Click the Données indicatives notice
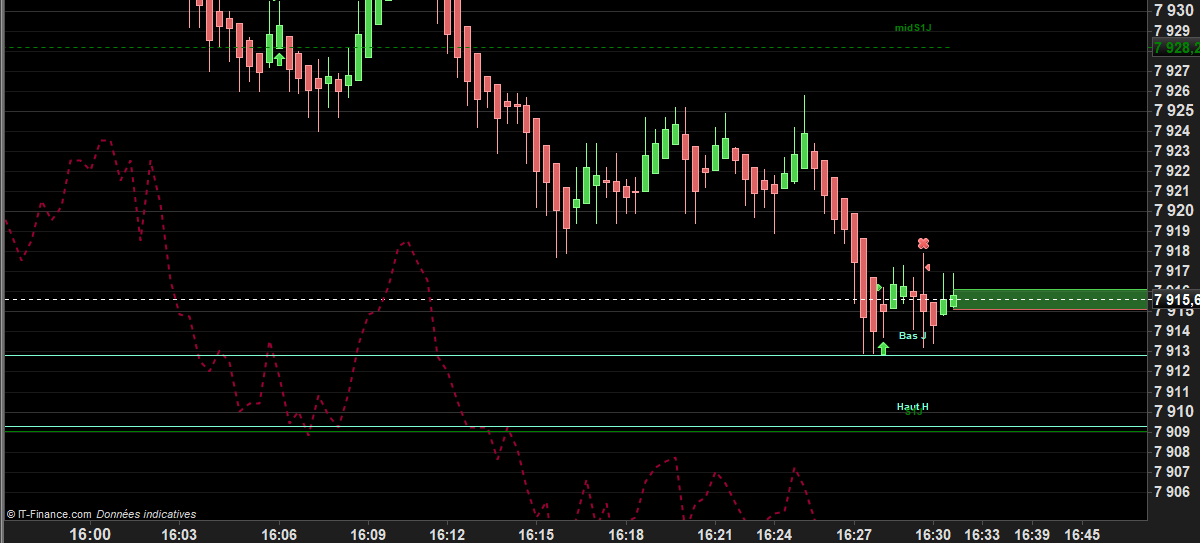Screen dimensions: 1200x543 tap(147, 514)
